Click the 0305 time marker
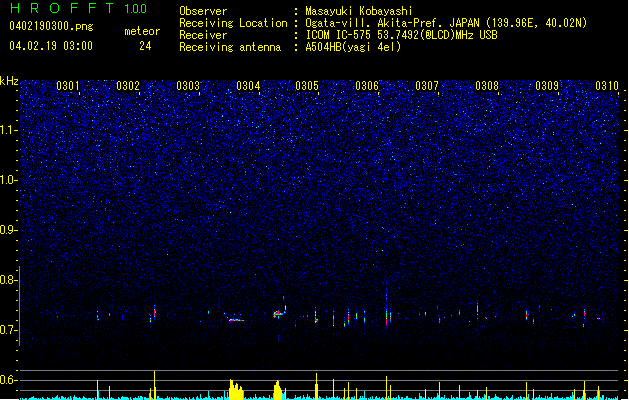The width and height of the screenshot is (629, 400). [x=307, y=86]
